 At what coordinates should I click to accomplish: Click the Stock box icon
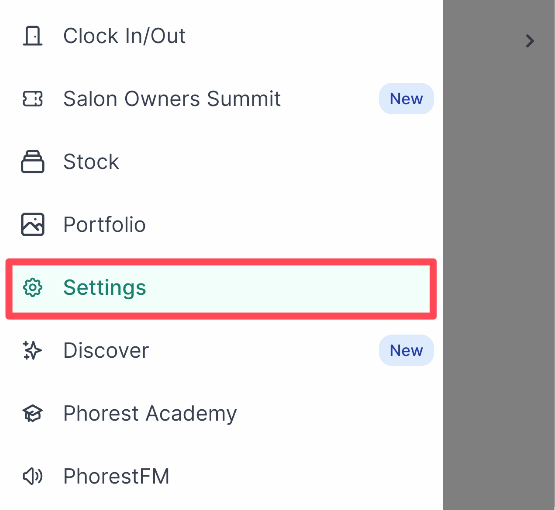(x=33, y=162)
